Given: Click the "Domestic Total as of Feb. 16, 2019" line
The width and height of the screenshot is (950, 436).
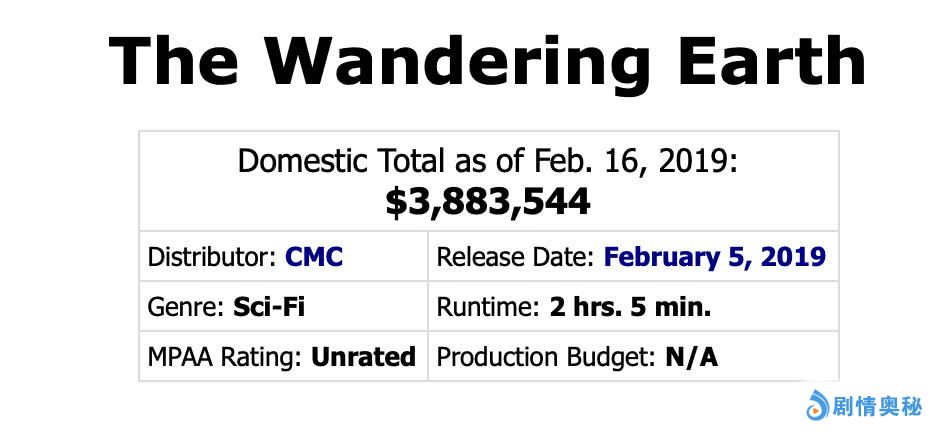Looking at the screenshot, I should tap(488, 161).
